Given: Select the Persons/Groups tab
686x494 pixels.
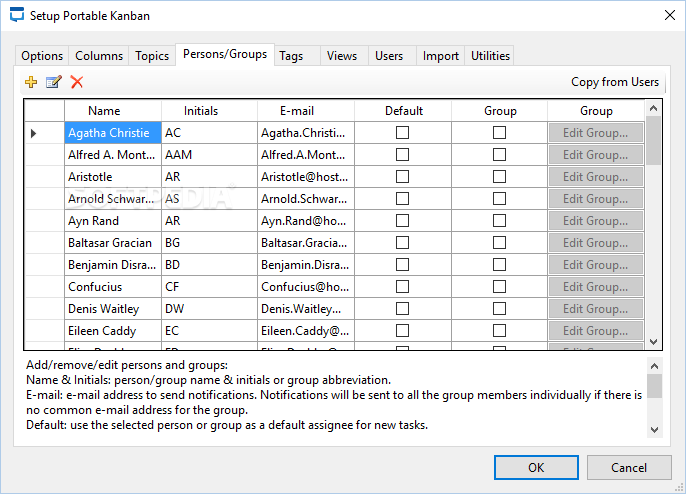Looking at the screenshot, I should click(x=225, y=54).
